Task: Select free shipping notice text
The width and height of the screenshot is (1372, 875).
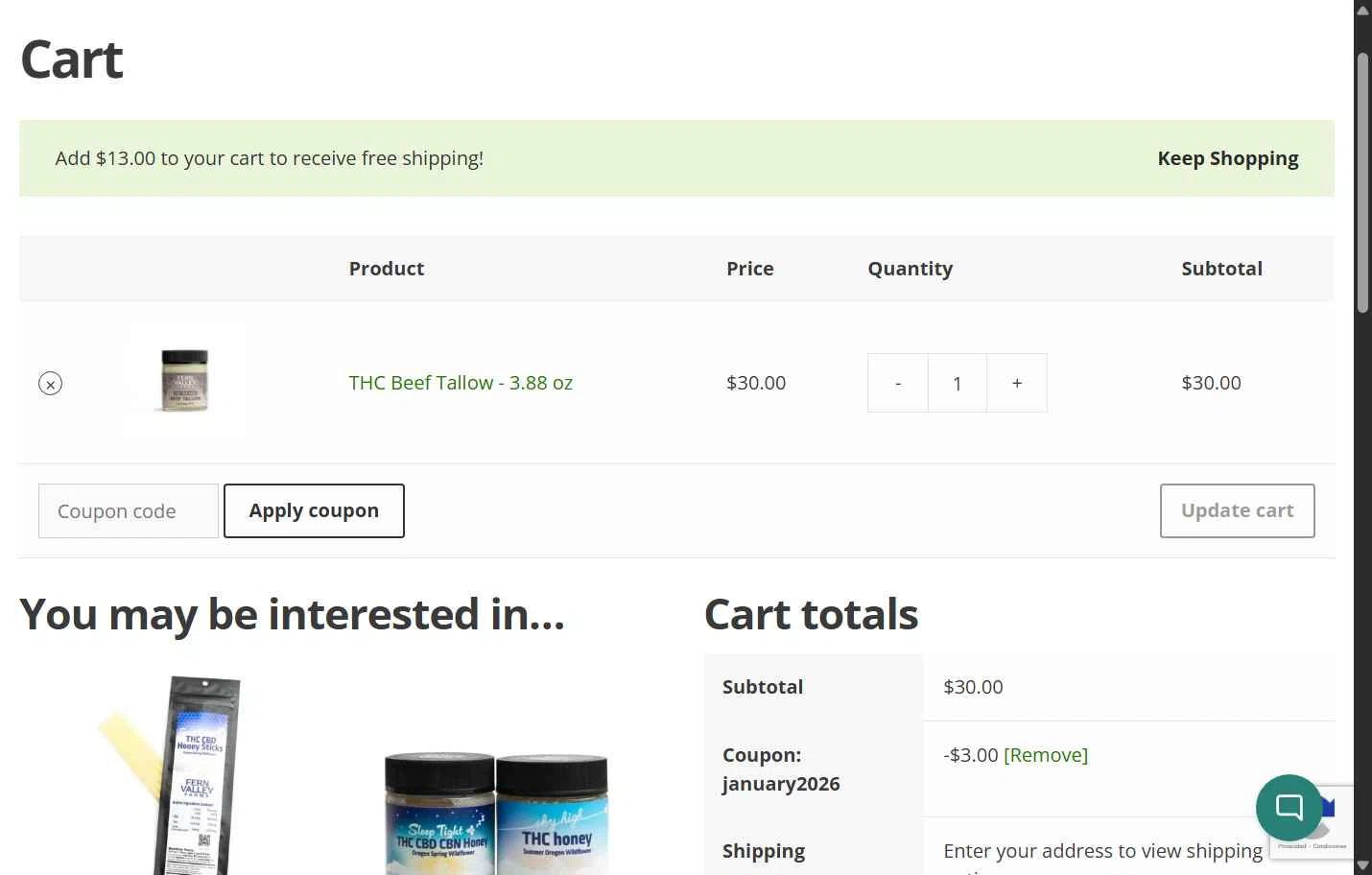Action: (x=270, y=158)
